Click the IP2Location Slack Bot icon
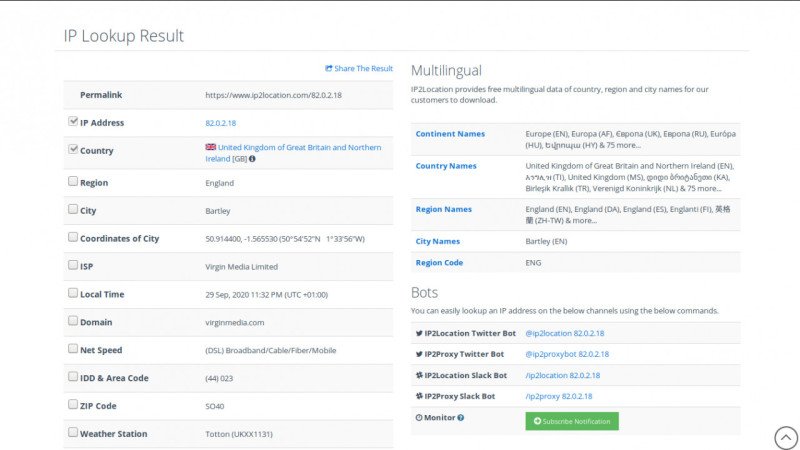This screenshot has width=800, height=450. (x=419, y=375)
